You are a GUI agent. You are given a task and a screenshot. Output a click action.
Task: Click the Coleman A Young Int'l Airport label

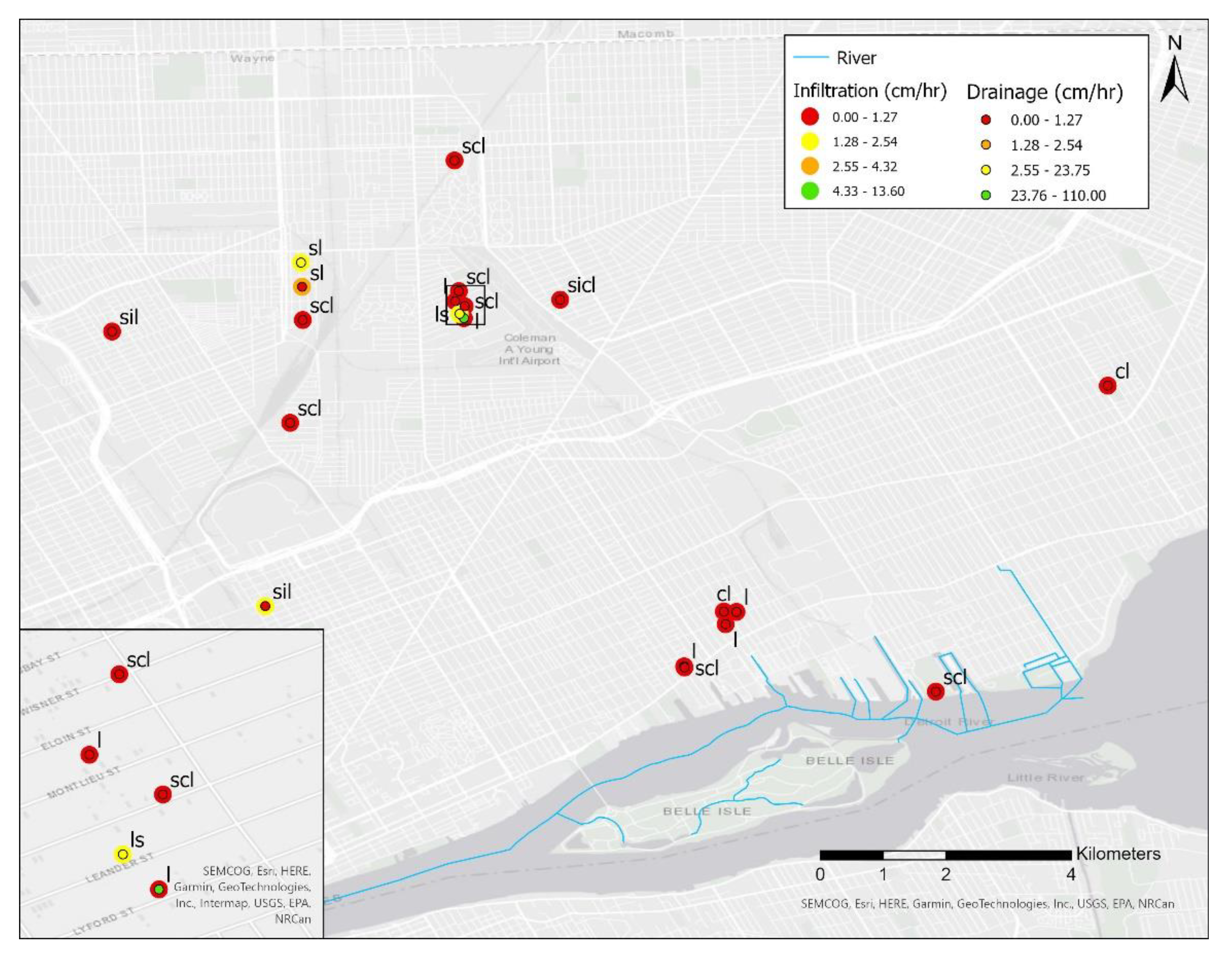[x=529, y=349]
